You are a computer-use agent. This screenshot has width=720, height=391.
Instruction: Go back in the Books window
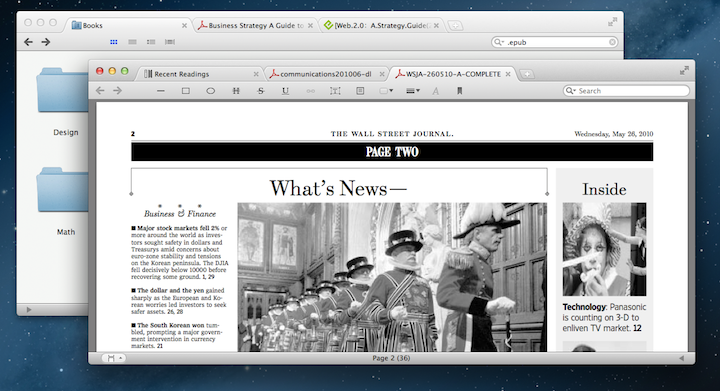(28, 42)
